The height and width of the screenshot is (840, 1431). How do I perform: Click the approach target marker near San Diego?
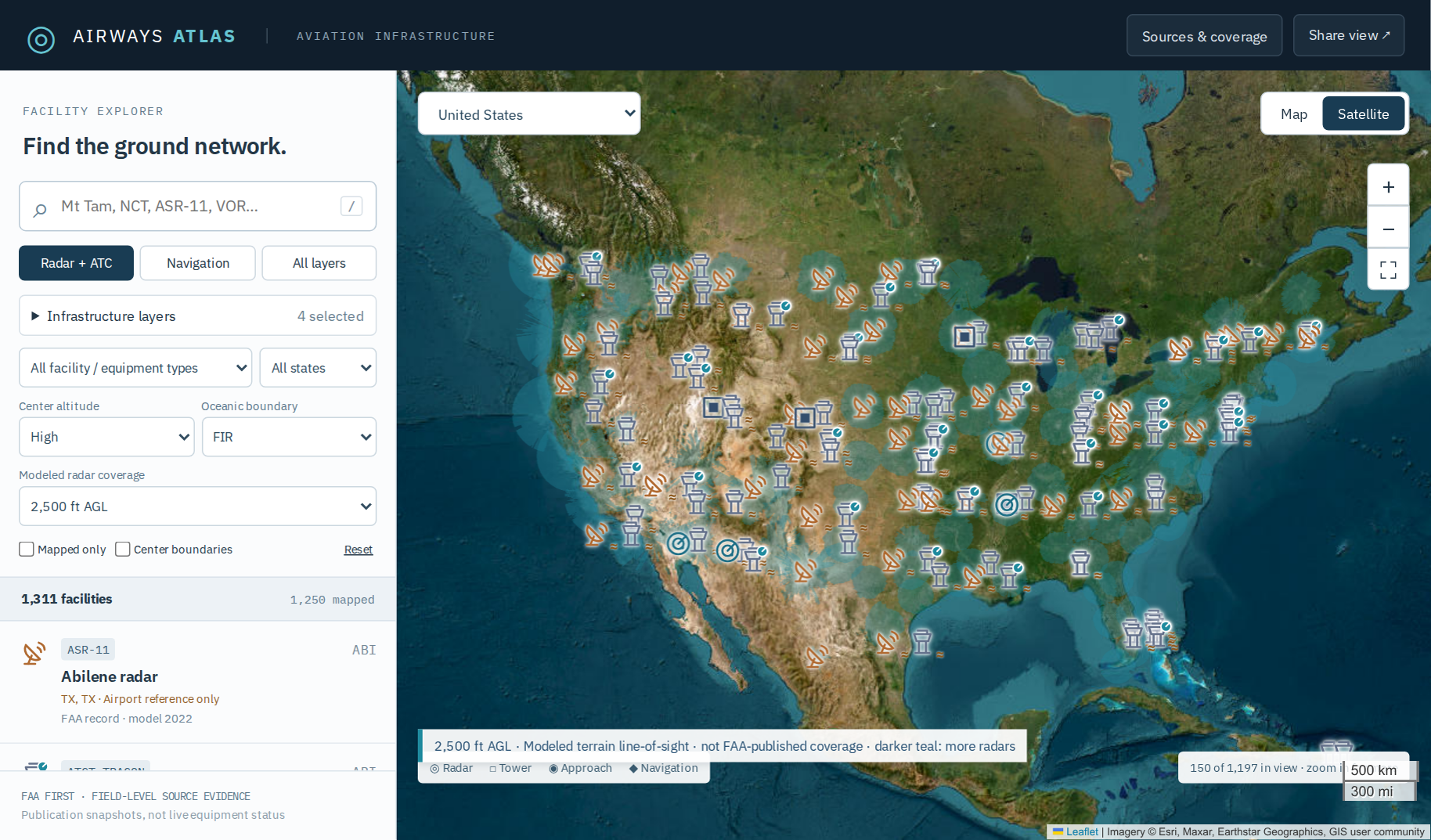click(x=678, y=543)
